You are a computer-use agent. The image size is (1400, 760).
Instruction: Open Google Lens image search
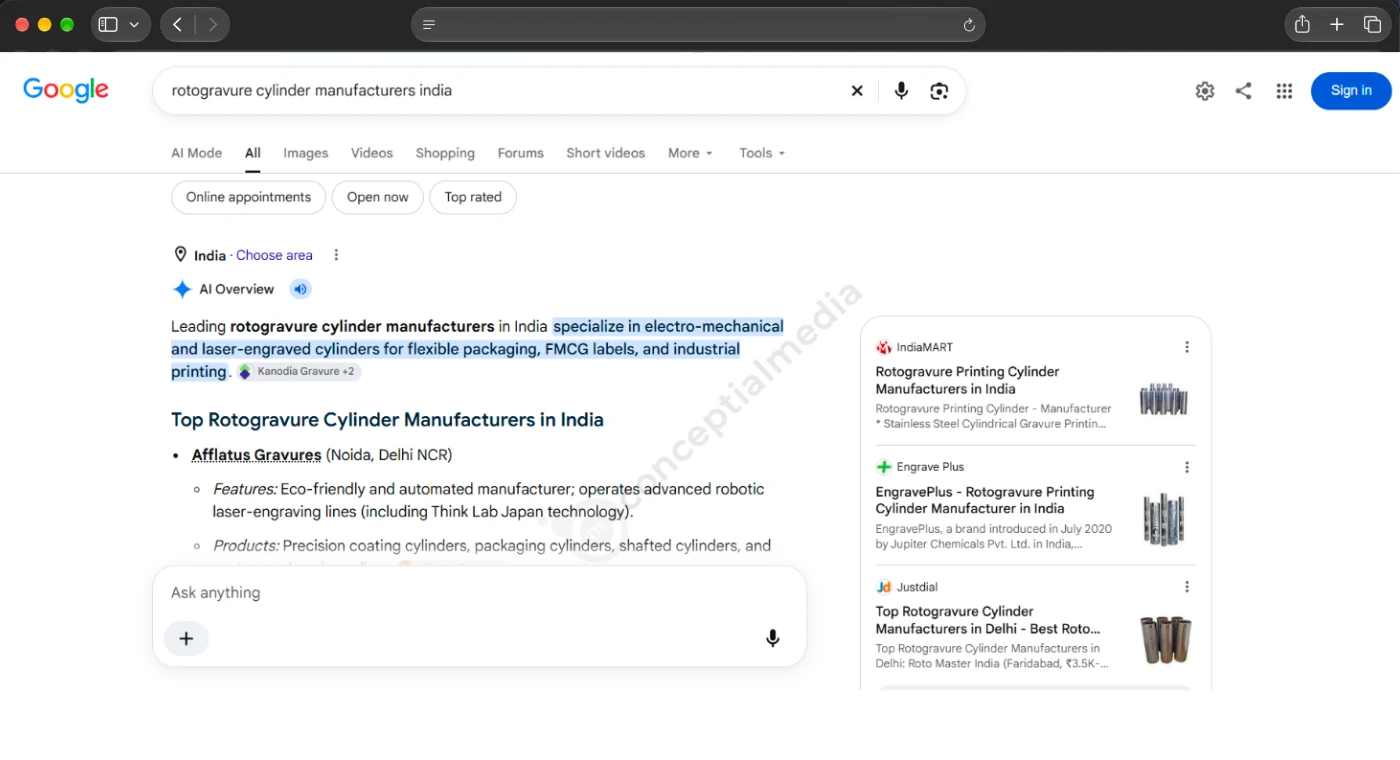(939, 91)
